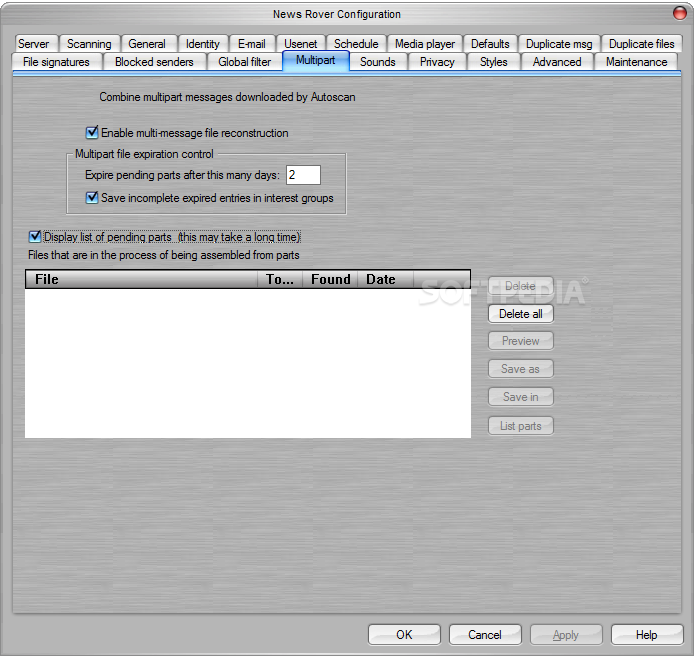The height and width of the screenshot is (656, 694).
Task: Open the Scanning tab
Action: [x=89, y=44]
